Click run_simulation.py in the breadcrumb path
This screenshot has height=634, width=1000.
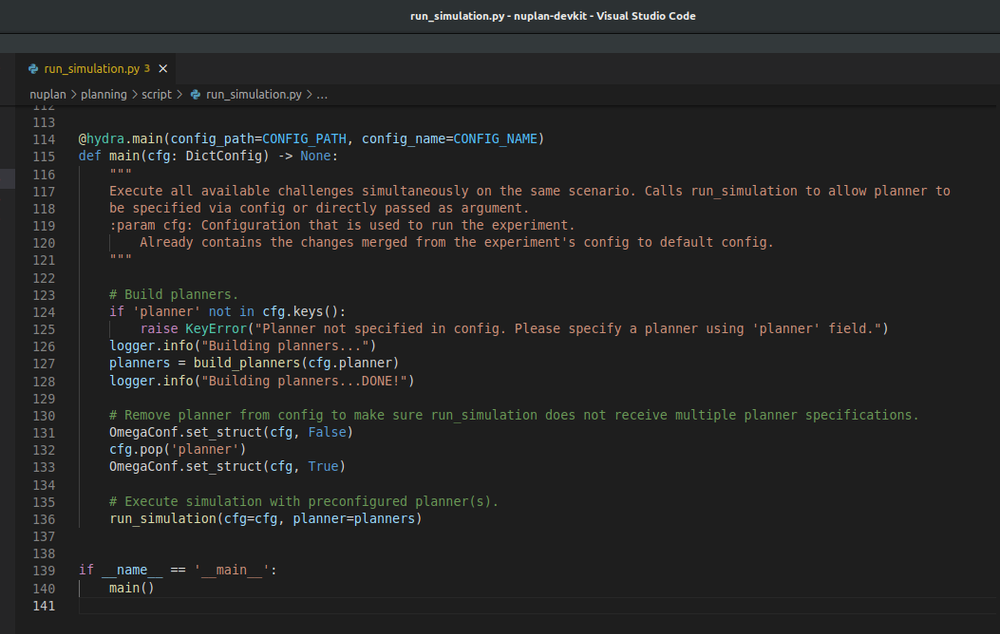[x=254, y=94]
